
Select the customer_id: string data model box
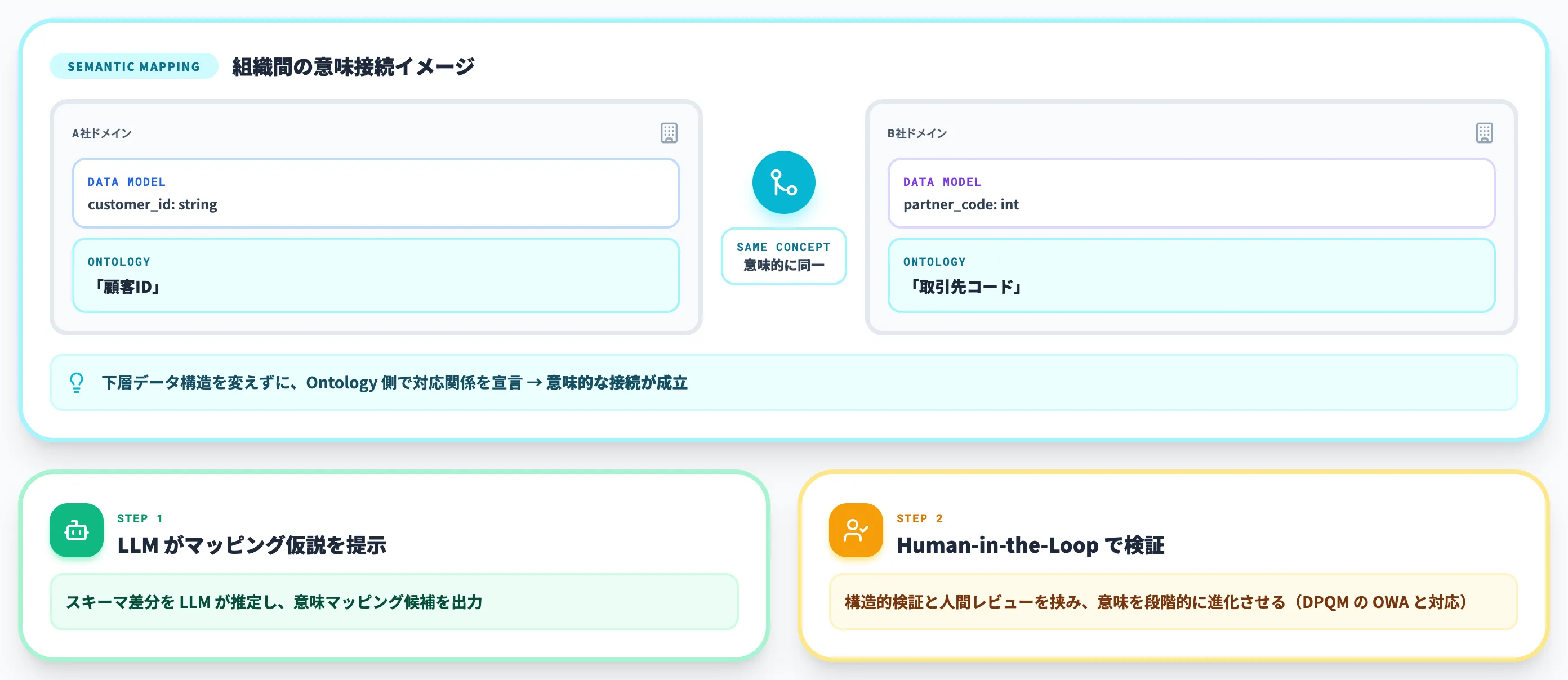(376, 194)
